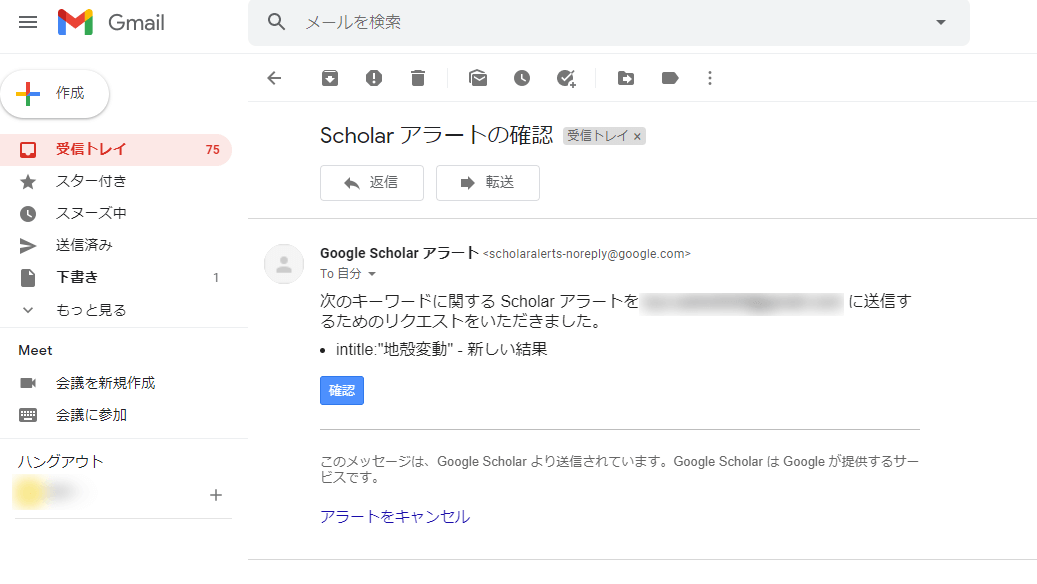Screen dimensions: 1037x584
Task: Archive the email using the archive icon
Action: pos(330,78)
